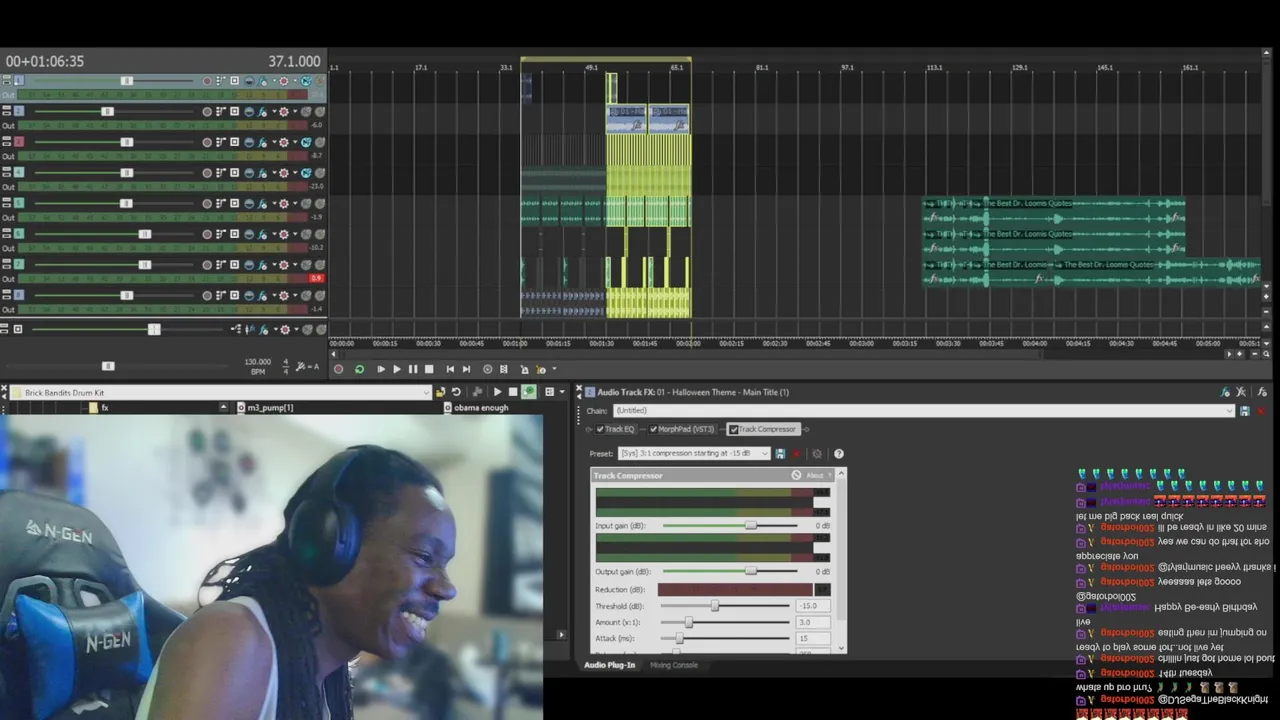Screen dimensions: 1280x720
Task: Unmute track 1
Action: [306, 81]
